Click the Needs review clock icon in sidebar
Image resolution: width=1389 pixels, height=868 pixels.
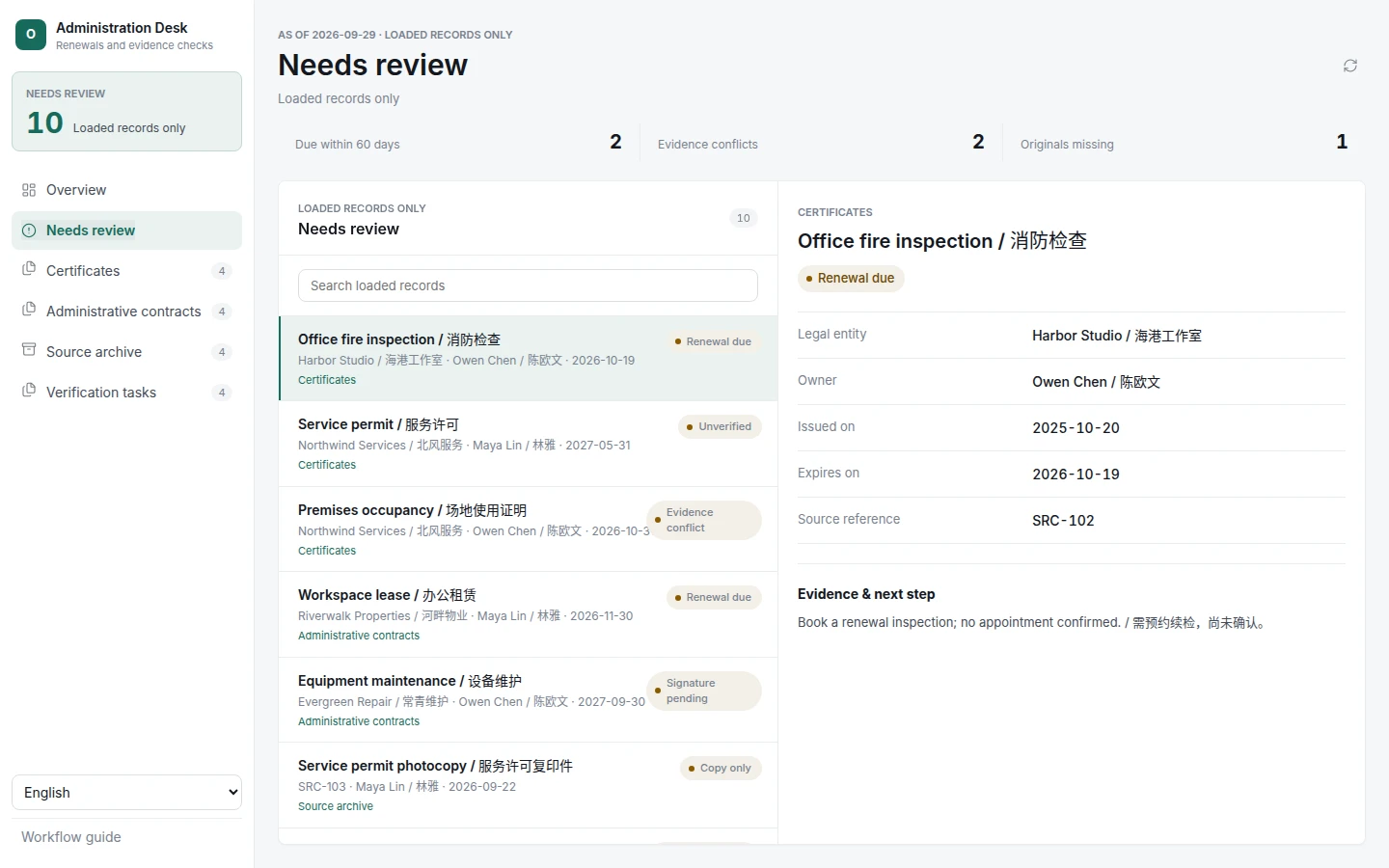tap(29, 231)
